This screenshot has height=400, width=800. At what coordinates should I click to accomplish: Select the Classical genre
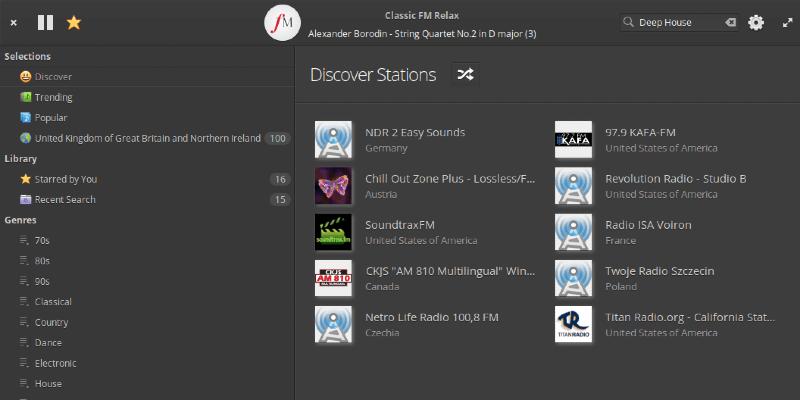click(53, 301)
